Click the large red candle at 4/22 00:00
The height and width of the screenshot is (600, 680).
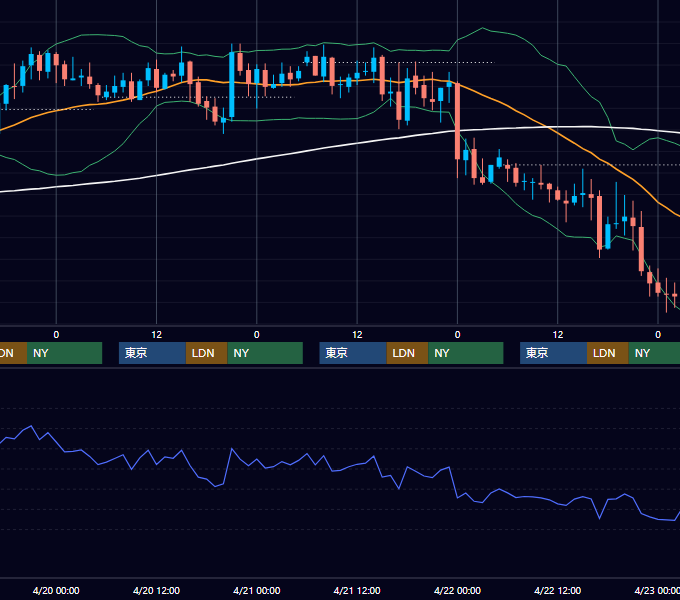click(458, 121)
